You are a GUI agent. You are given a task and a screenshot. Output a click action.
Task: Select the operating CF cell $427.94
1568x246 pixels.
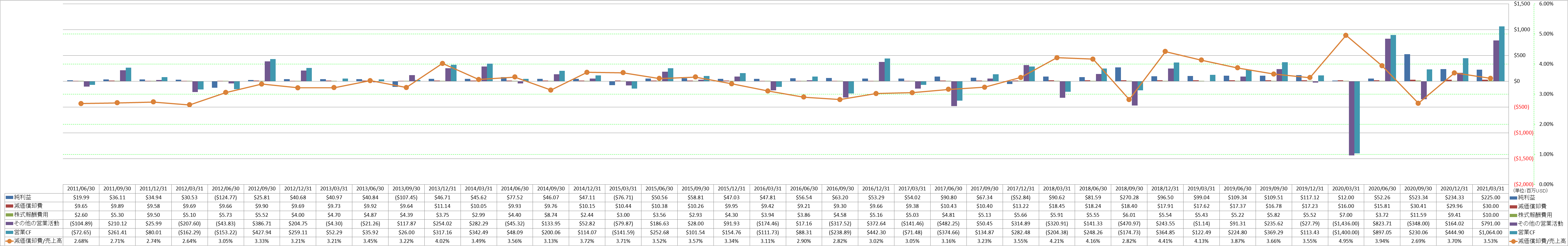[x=262, y=232]
